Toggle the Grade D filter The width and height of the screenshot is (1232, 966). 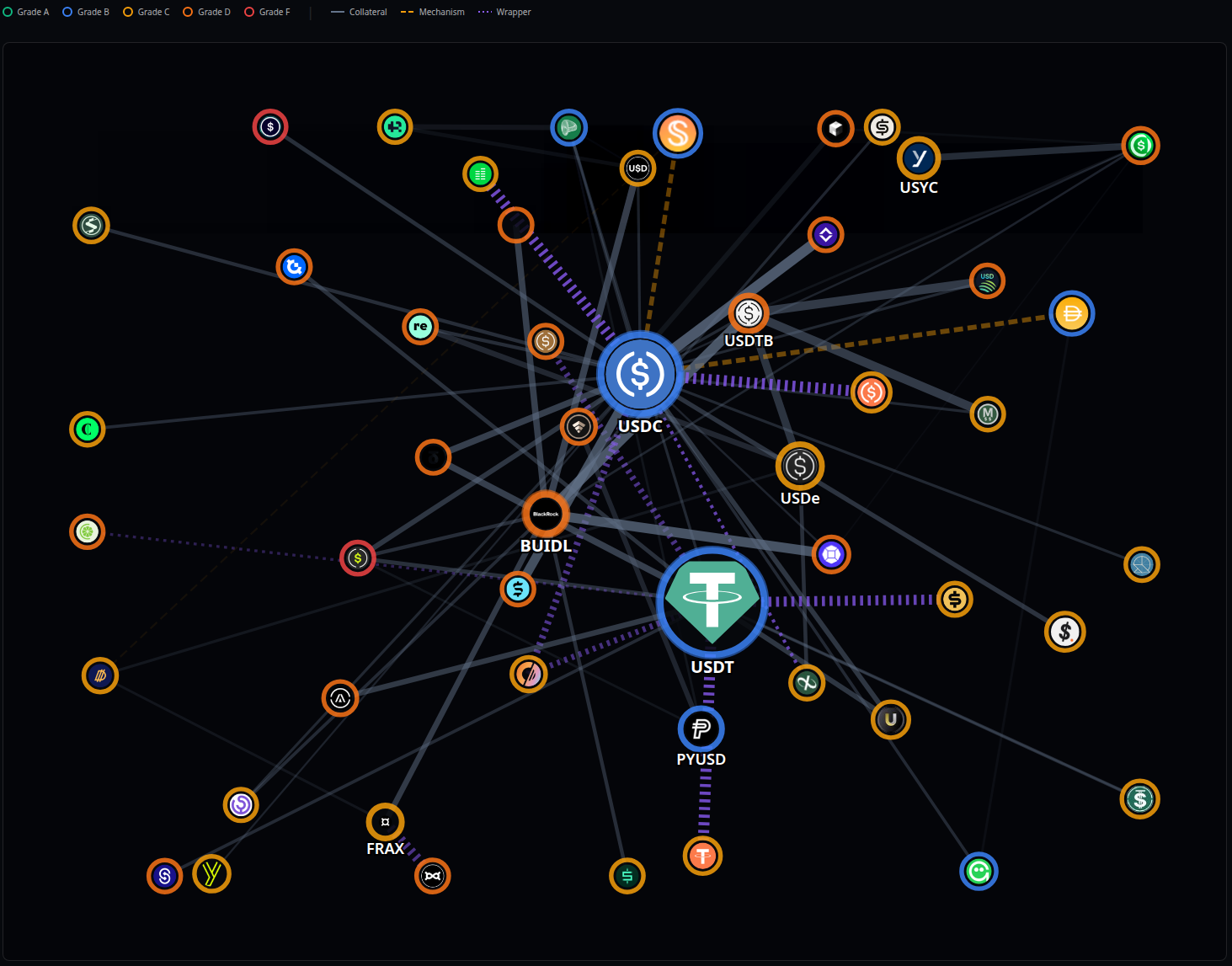click(x=206, y=11)
